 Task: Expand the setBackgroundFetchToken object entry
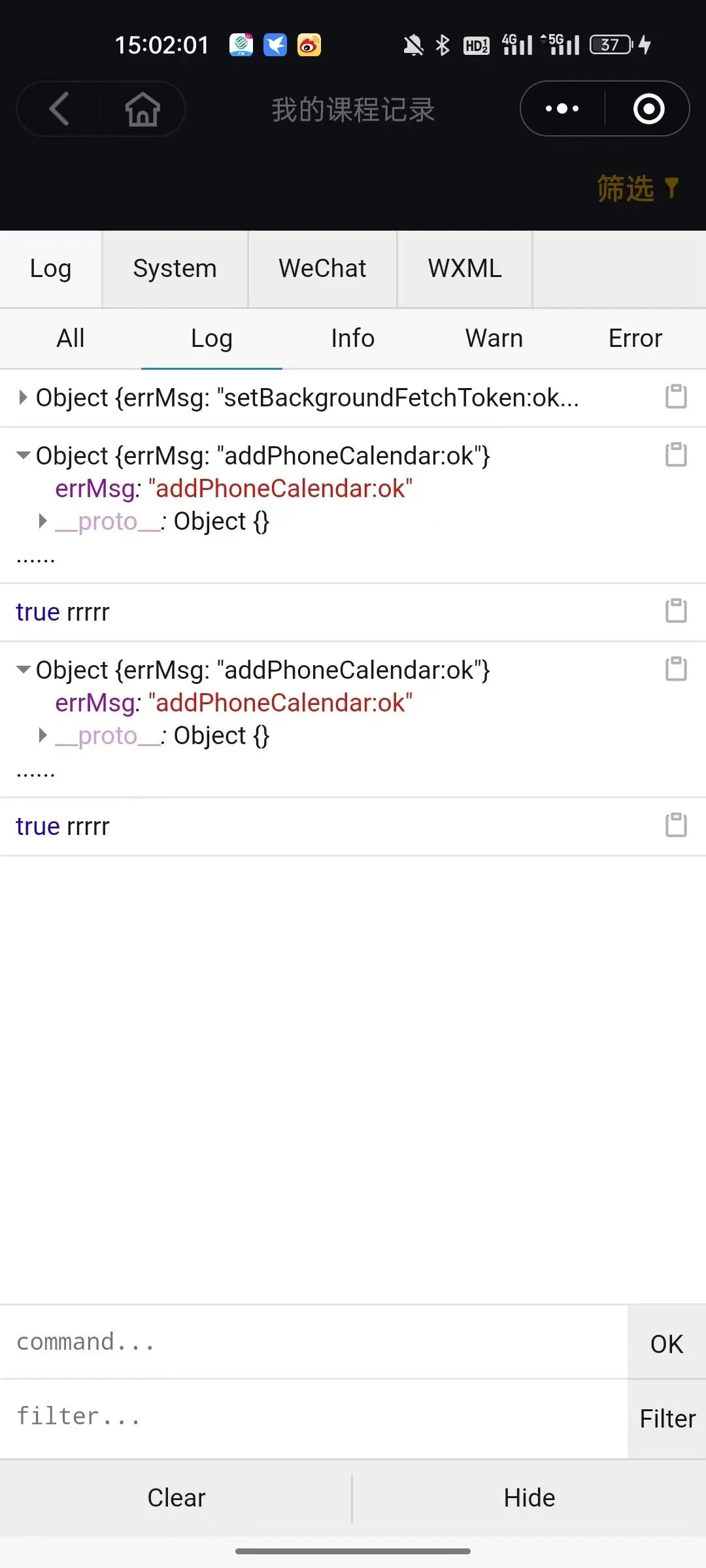[x=23, y=397]
